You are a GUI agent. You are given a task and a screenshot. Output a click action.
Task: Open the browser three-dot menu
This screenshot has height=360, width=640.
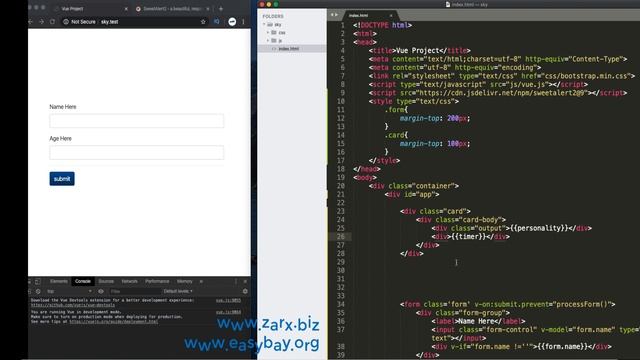pos(243,22)
